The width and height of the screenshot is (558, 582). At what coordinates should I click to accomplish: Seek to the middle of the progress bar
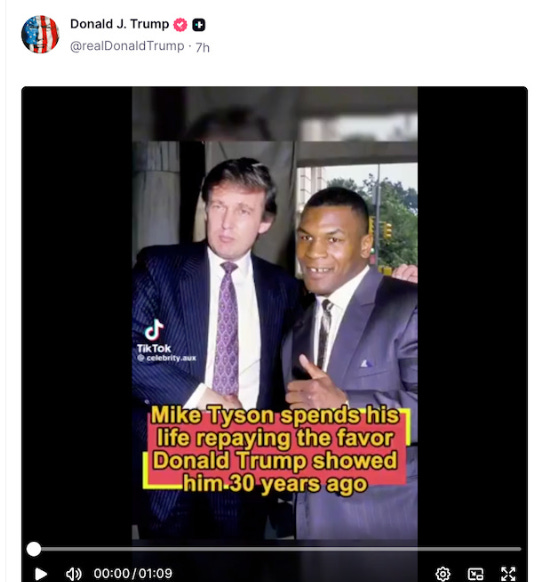point(274,549)
